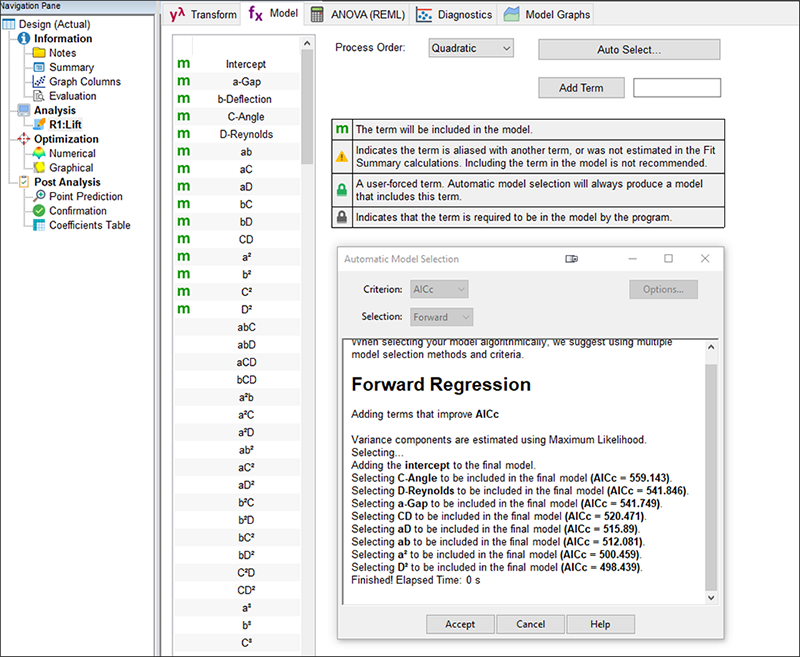
Task: Open the Summary node icon
Action: pyautogui.click(x=39, y=67)
